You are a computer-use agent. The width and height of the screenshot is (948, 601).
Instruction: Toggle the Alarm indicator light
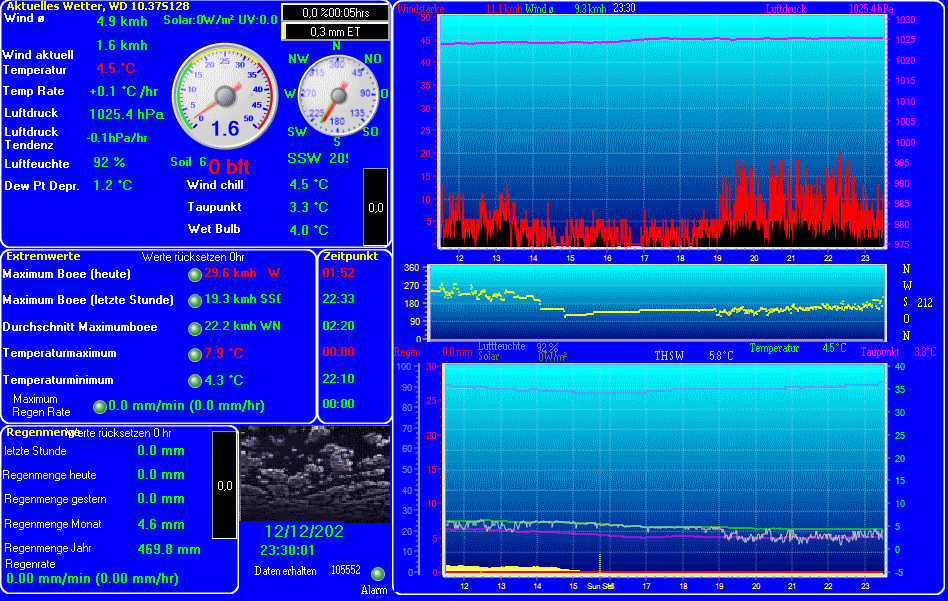(377, 574)
